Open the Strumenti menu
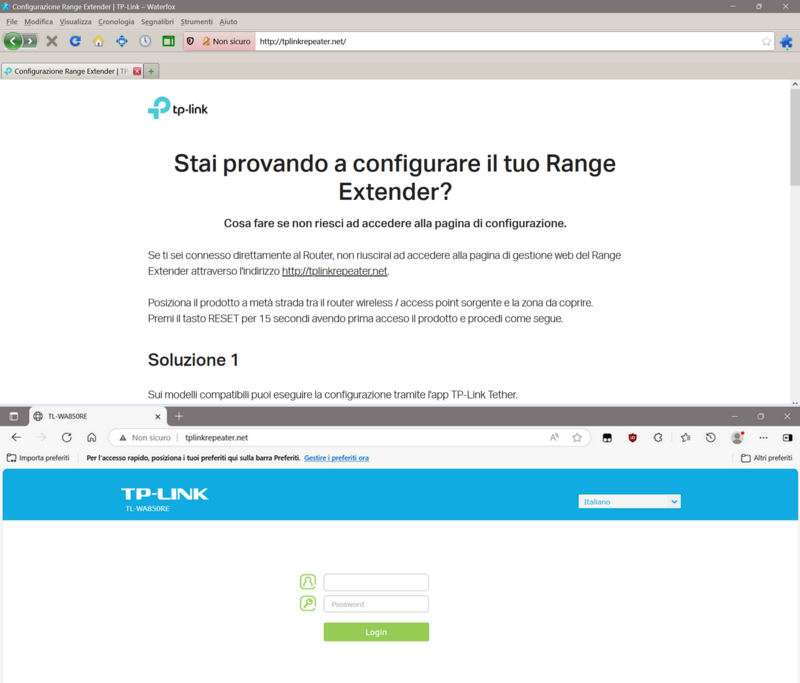This screenshot has width=800, height=683. pos(196,21)
